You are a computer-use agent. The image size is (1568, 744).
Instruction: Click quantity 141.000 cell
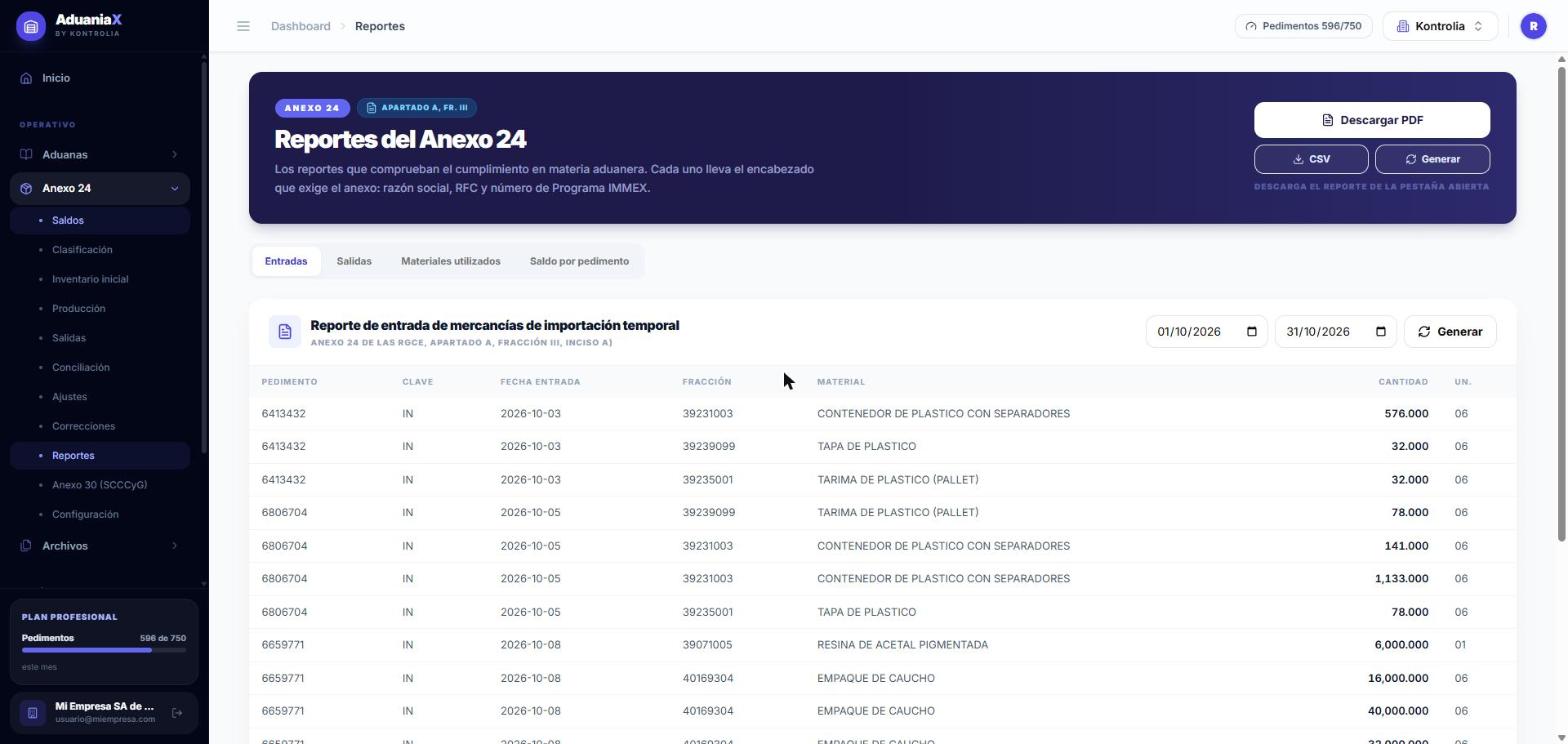pyautogui.click(x=1406, y=546)
